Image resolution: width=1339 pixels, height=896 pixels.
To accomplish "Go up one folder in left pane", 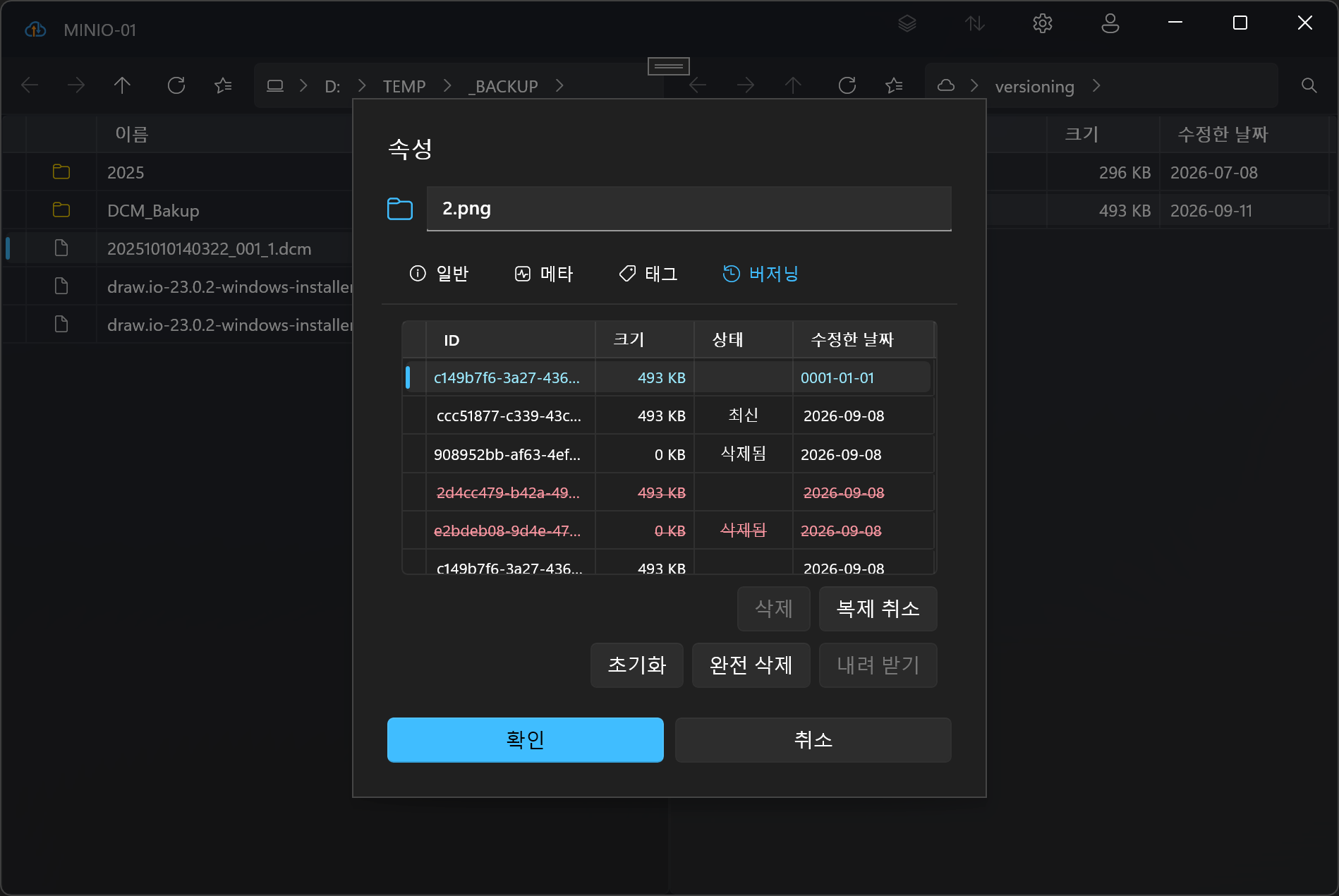I will click(123, 85).
